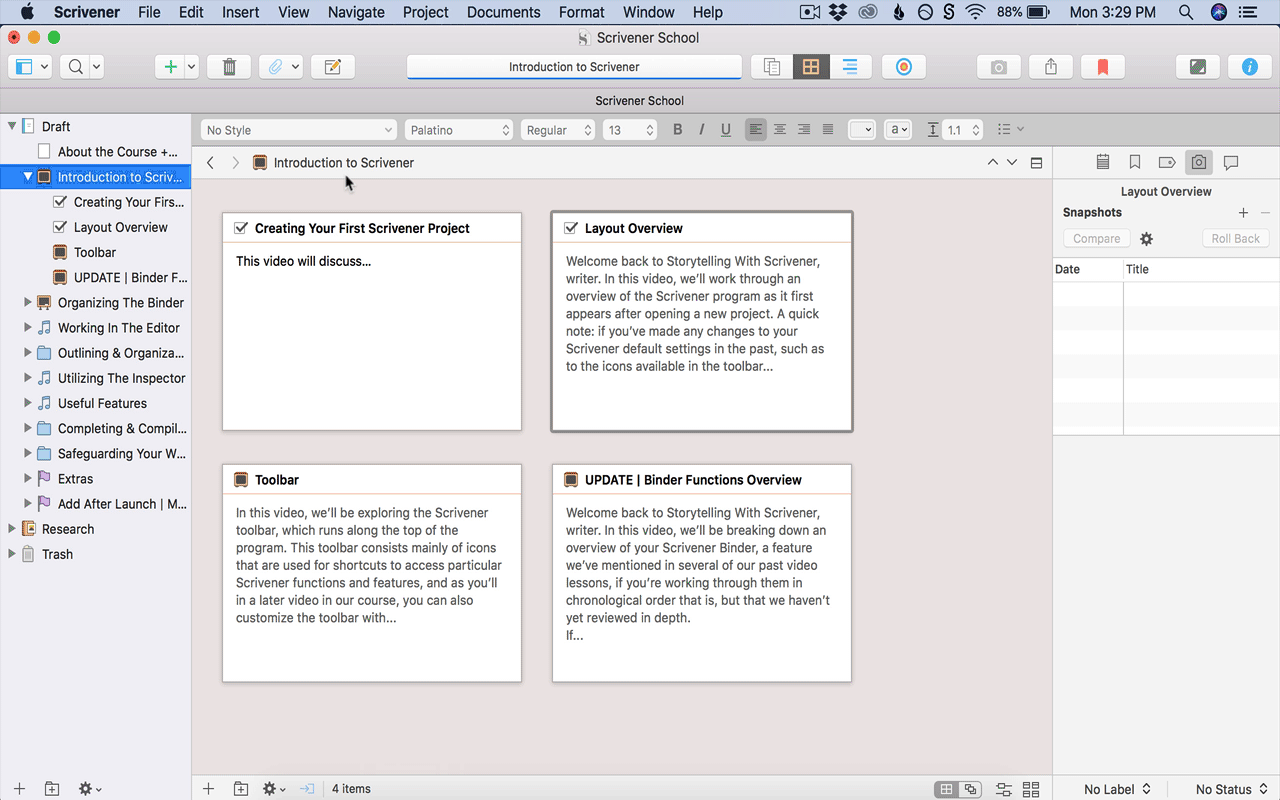Open the Inspector Notes tab icon

pyautogui.click(x=1103, y=162)
